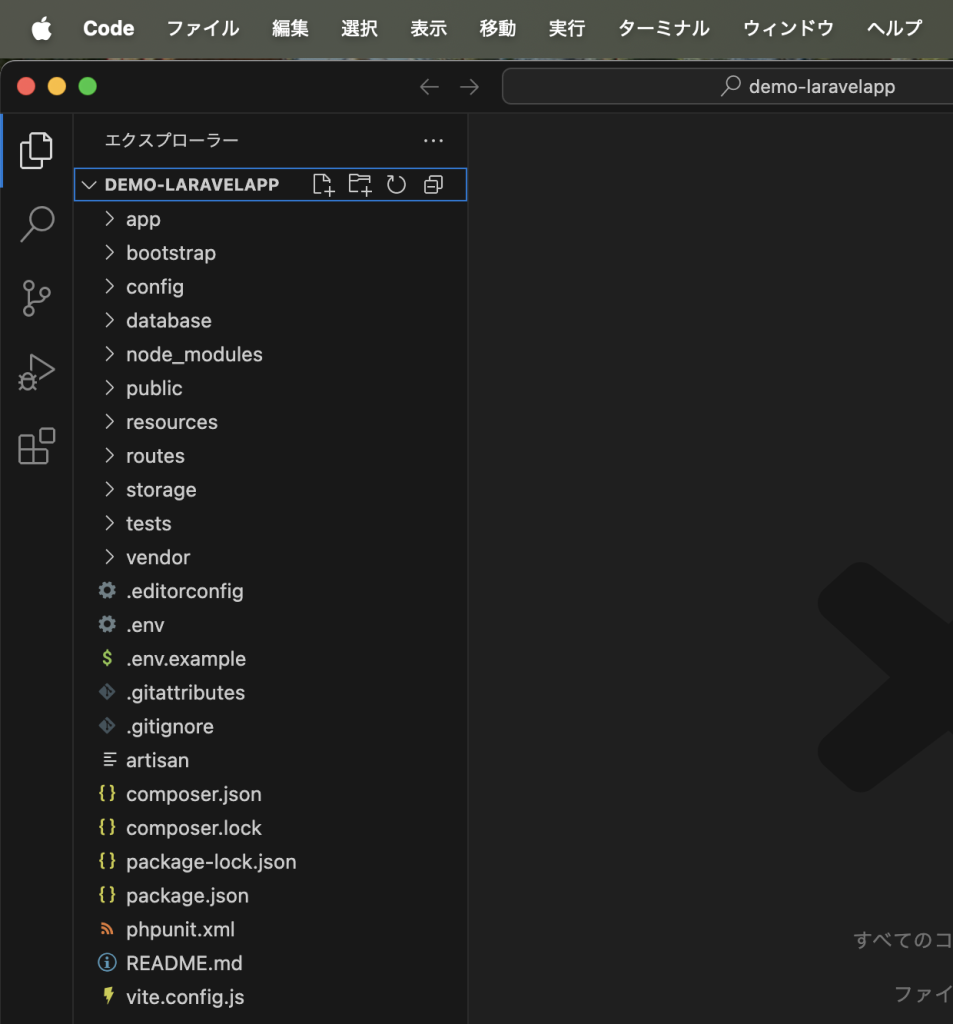Click the New Folder icon in explorer header

[x=359, y=185]
